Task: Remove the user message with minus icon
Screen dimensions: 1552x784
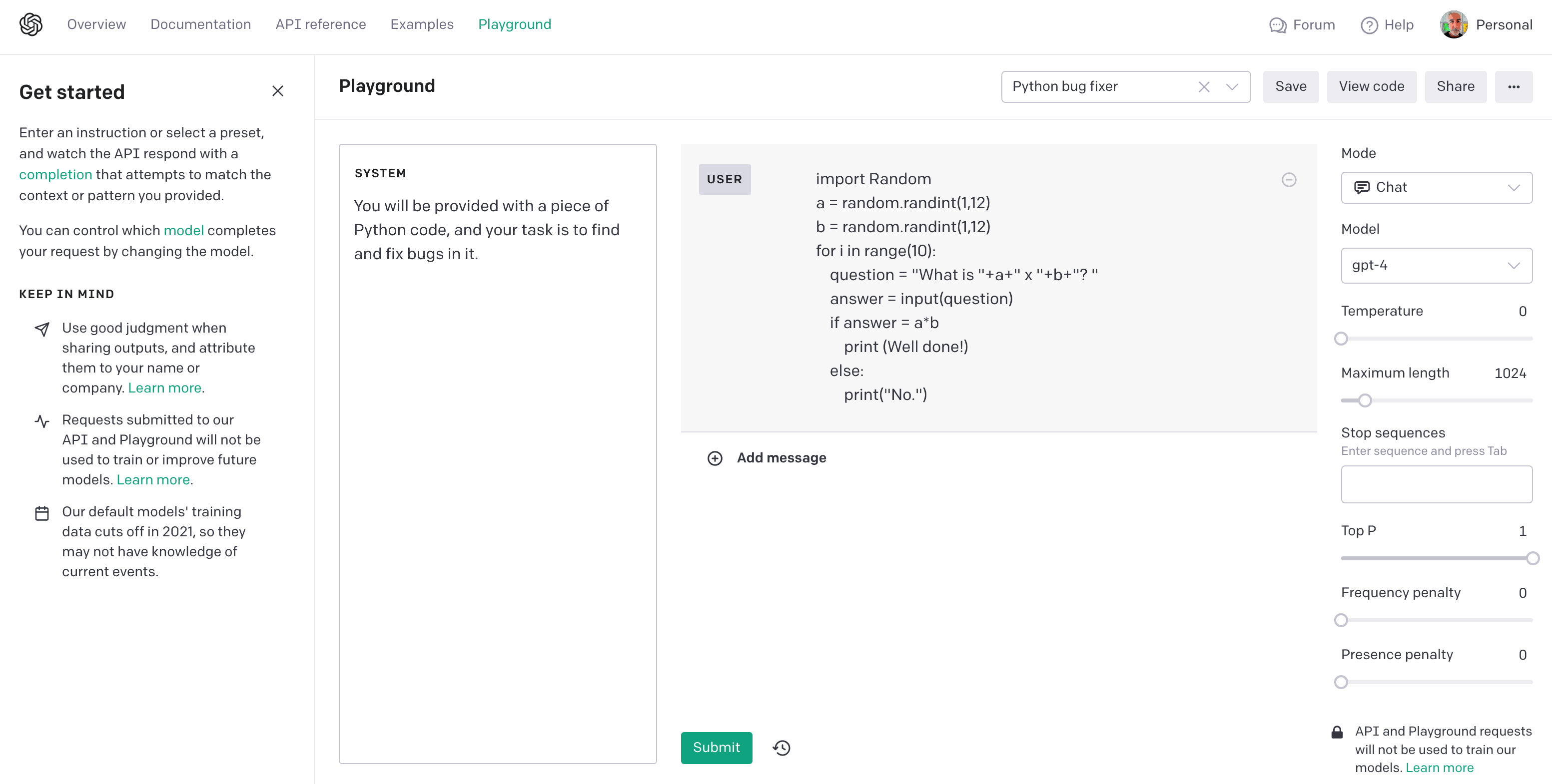Action: 1289,180
